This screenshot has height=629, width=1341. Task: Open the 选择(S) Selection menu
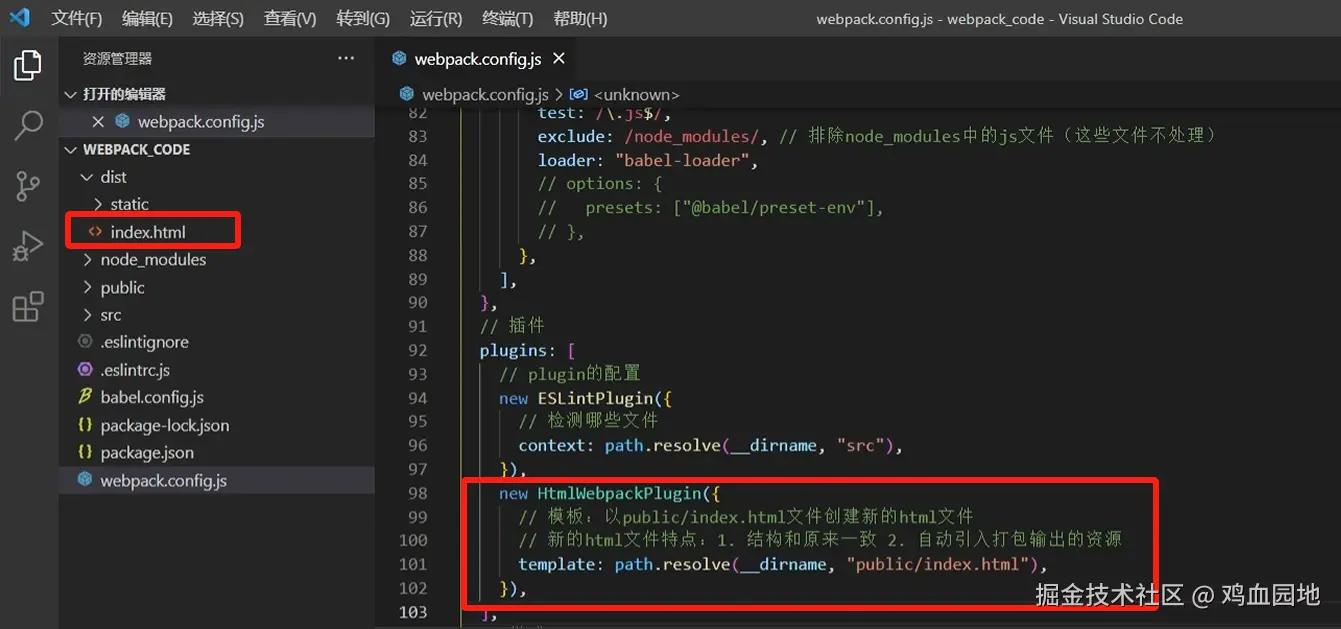click(218, 19)
